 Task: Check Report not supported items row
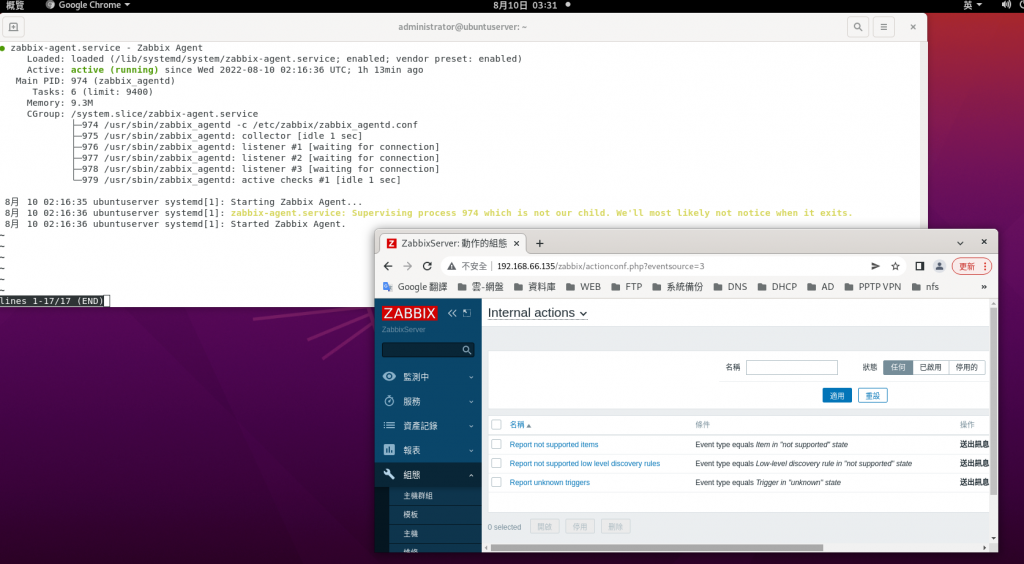(496, 444)
